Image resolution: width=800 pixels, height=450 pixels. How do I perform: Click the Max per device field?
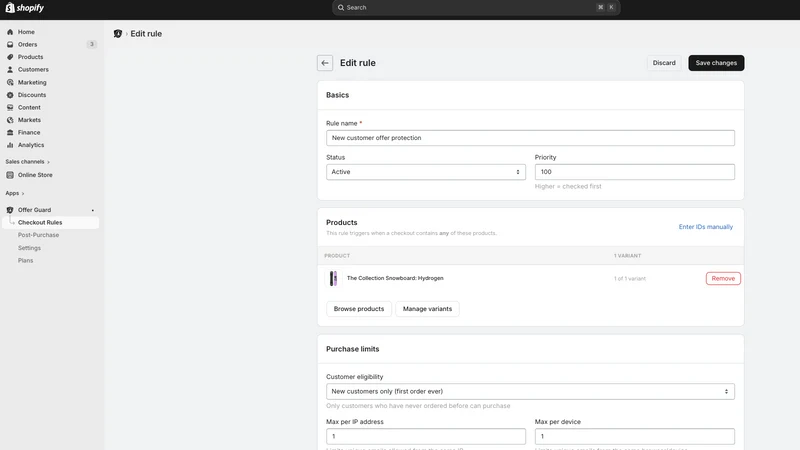(634, 436)
